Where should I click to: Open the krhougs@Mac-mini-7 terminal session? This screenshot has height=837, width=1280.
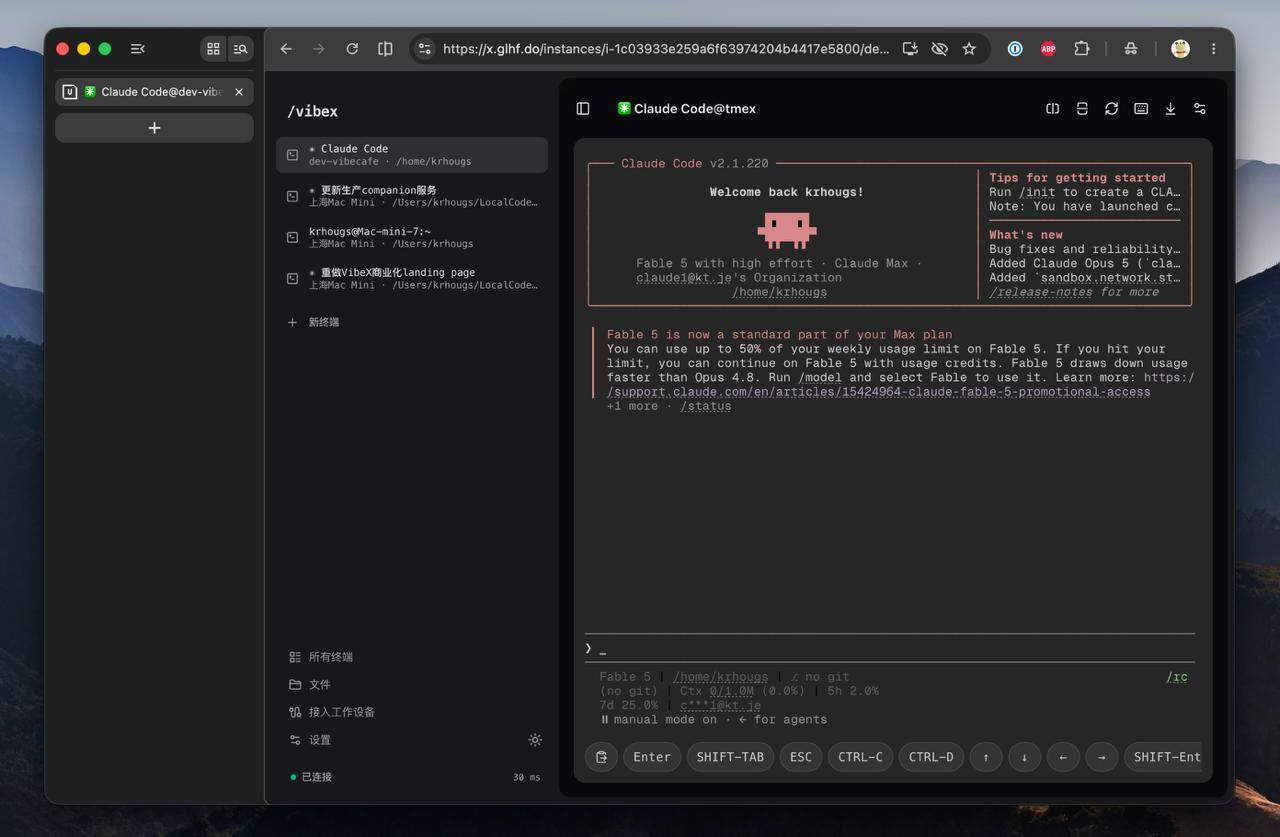click(412, 237)
